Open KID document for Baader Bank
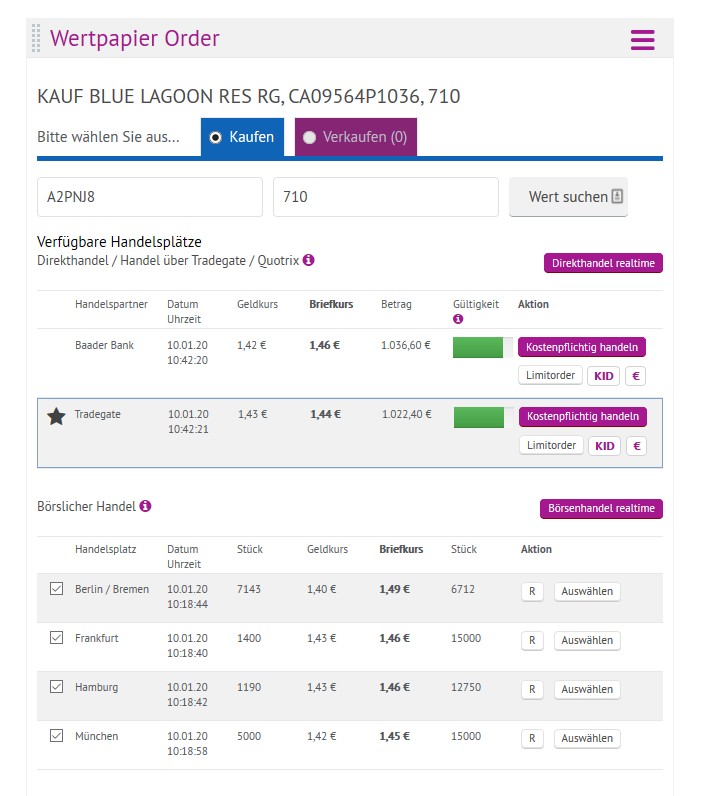 pos(604,376)
